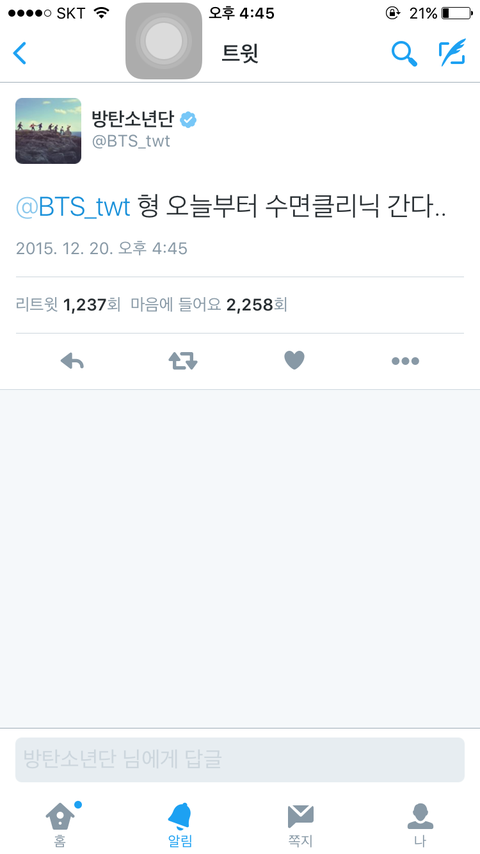View the 리트윗 1,237회 retweet list
Screen dimensions: 480x854
(x=68, y=304)
